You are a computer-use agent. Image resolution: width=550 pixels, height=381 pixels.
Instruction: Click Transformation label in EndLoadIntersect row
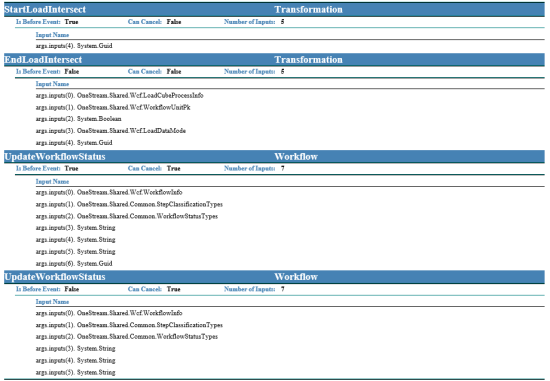(308, 60)
